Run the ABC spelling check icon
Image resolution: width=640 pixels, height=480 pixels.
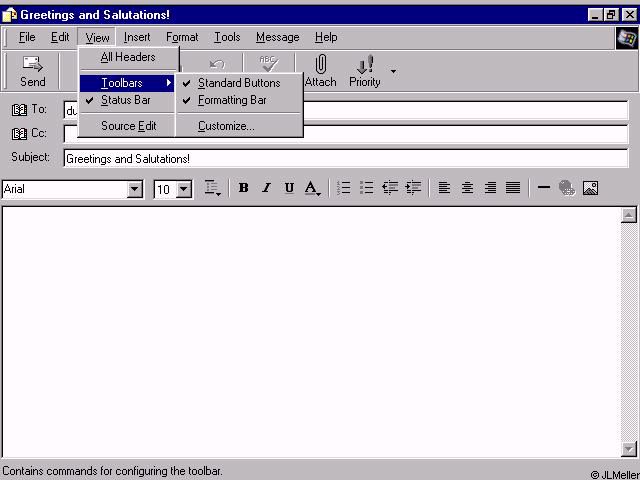pos(269,64)
